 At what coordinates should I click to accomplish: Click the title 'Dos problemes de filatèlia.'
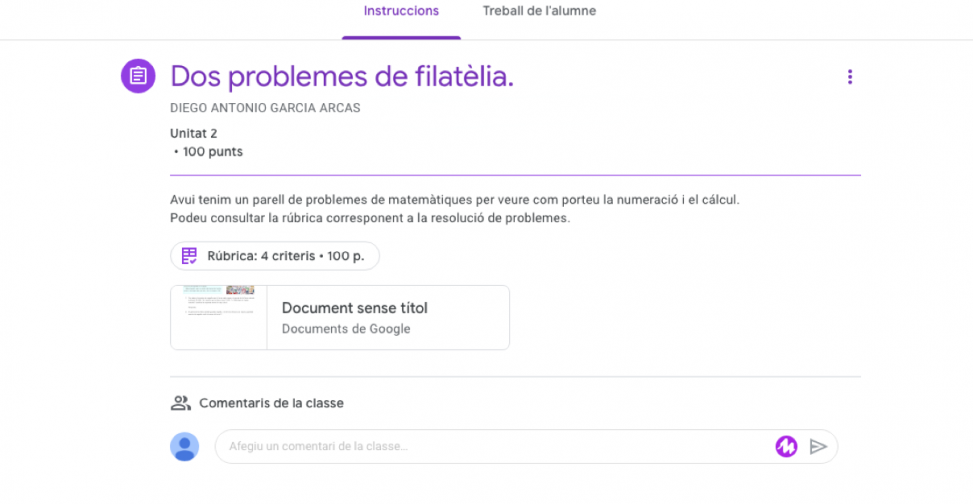(x=342, y=76)
